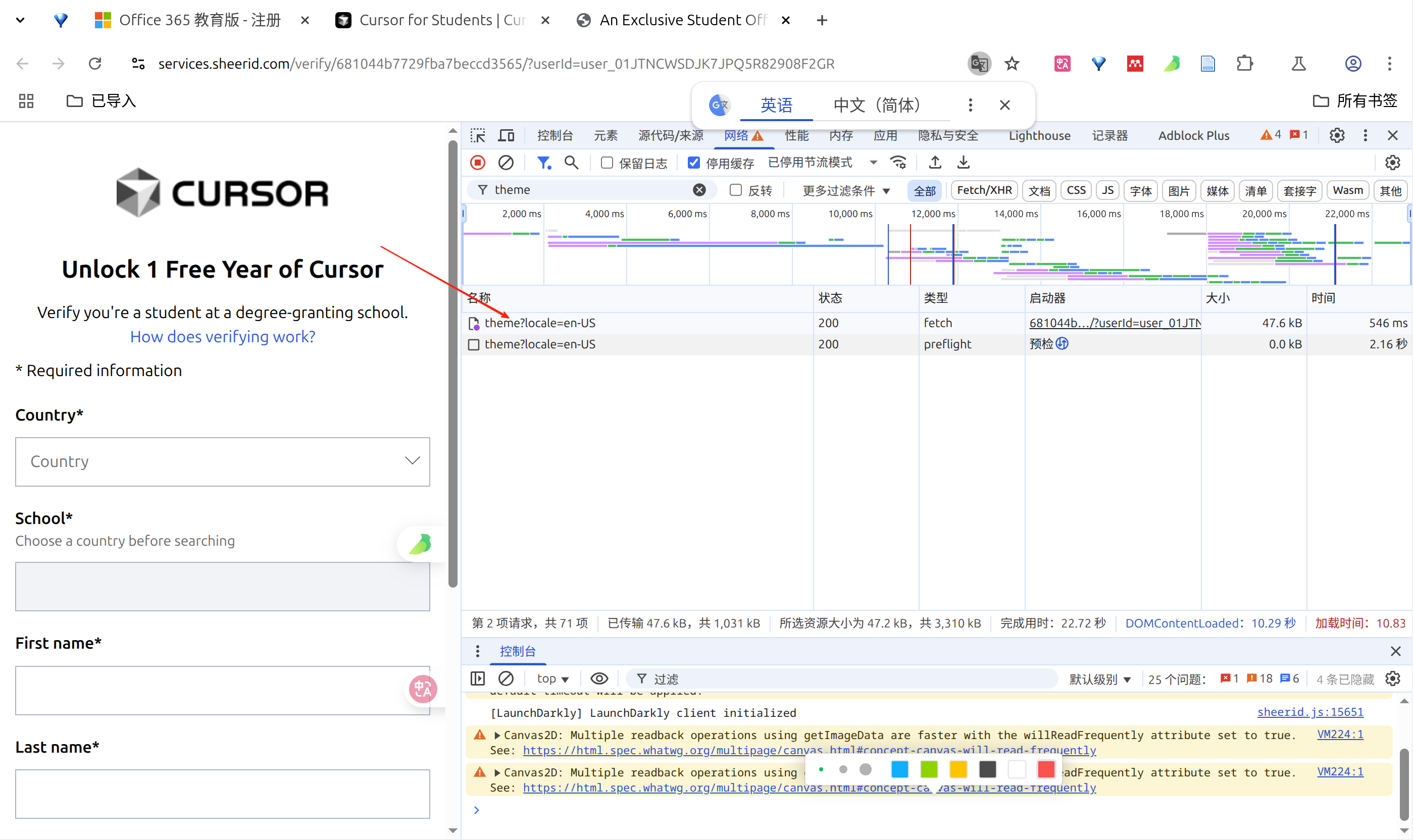Screen dimensions: 1413x840
Task: Select CSS request type filter
Action: click(1076, 191)
